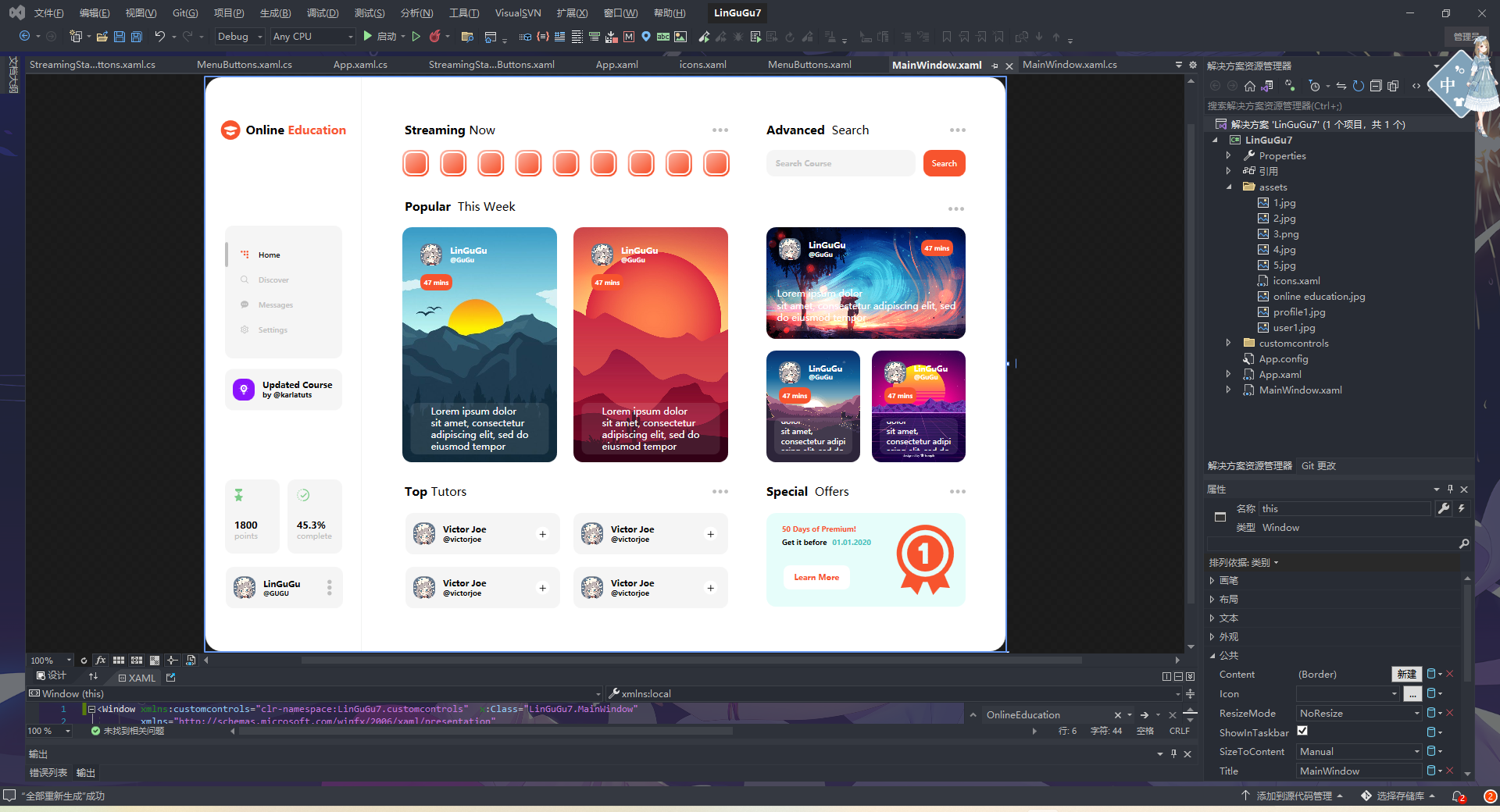Open the 调试(D) menu
The image size is (1500, 812).
(323, 12)
